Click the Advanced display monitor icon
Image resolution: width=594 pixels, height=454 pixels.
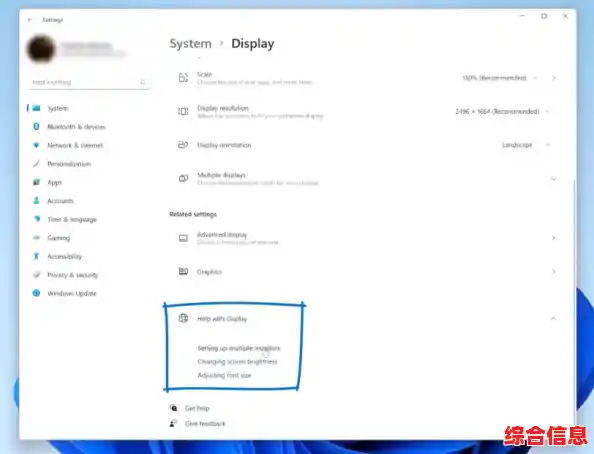point(183,238)
